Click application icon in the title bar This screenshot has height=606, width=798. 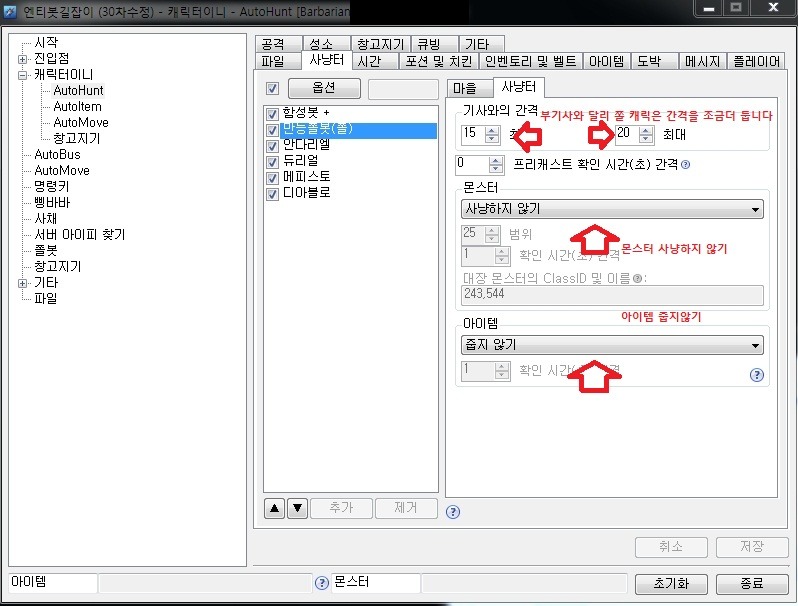[x=10, y=11]
